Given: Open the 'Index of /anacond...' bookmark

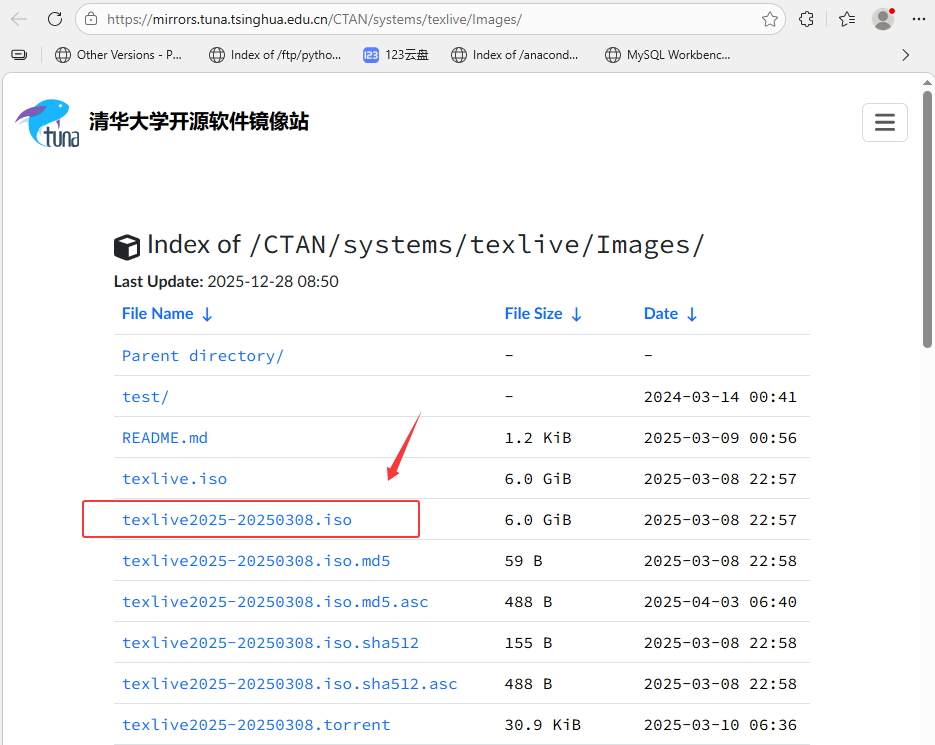Looking at the screenshot, I should (515, 55).
